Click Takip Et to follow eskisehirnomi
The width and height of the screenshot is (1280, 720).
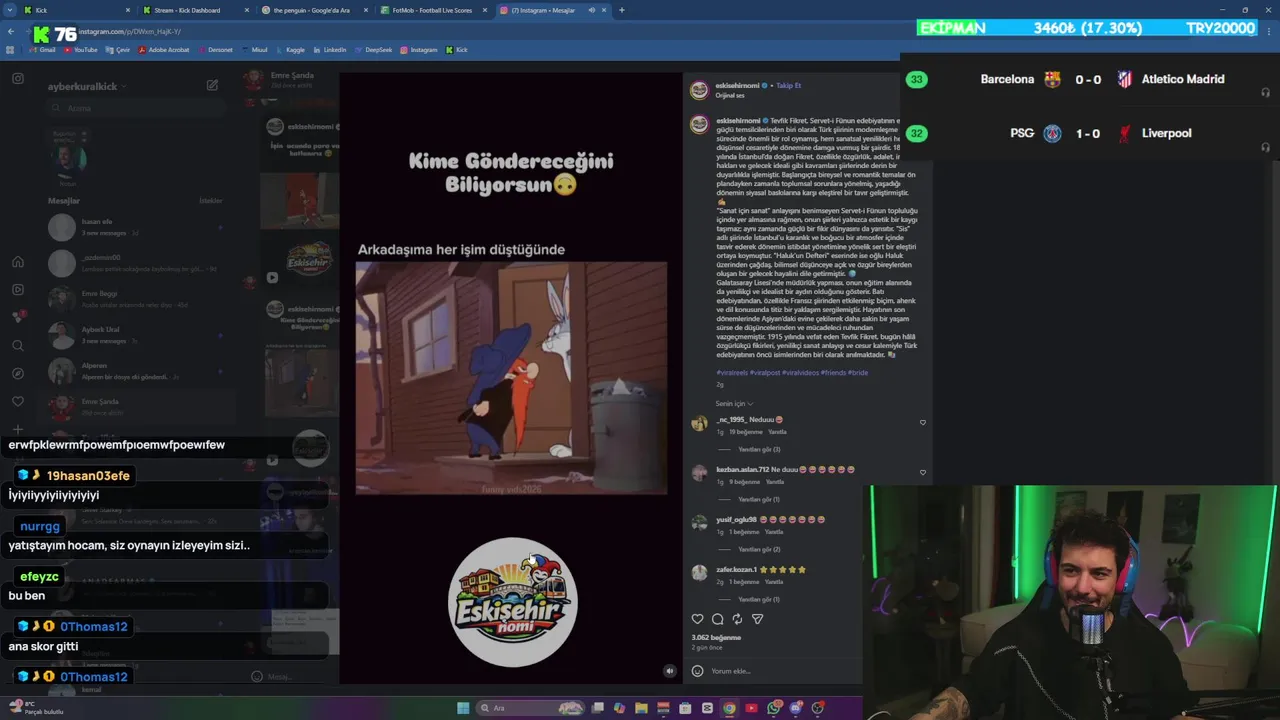(788, 86)
